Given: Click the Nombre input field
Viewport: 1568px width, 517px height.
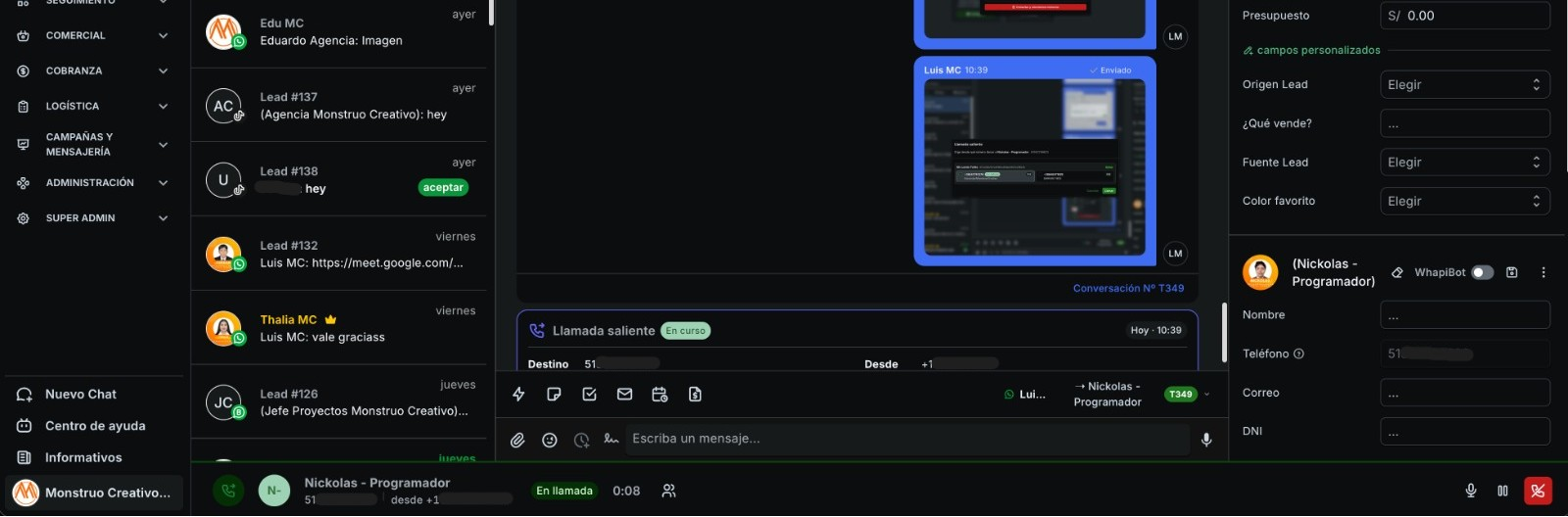Looking at the screenshot, I should pos(1465,315).
